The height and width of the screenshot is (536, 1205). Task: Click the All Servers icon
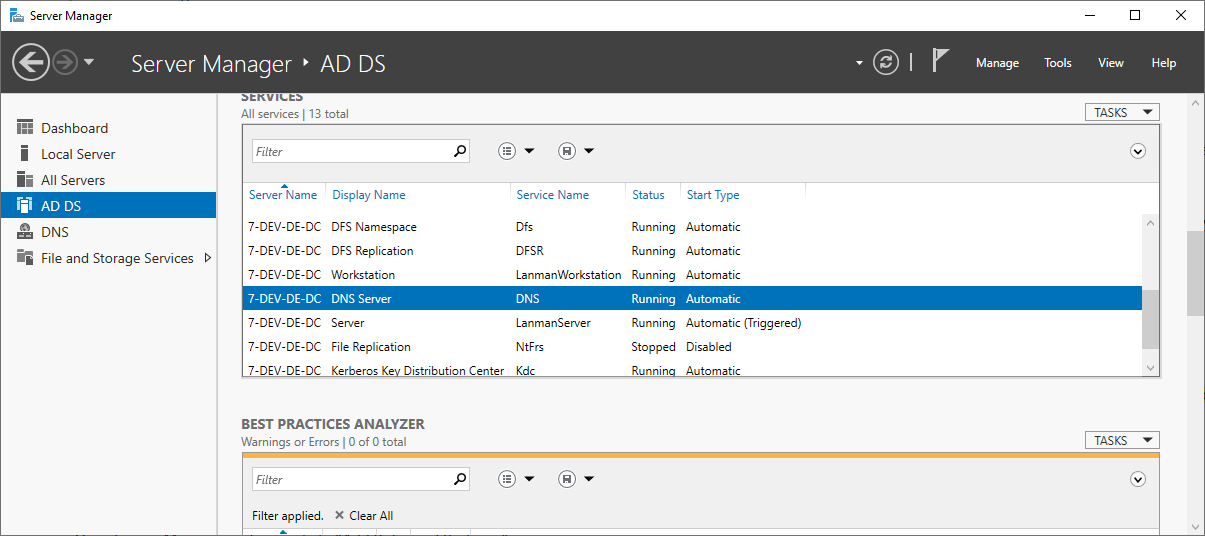click(25, 180)
